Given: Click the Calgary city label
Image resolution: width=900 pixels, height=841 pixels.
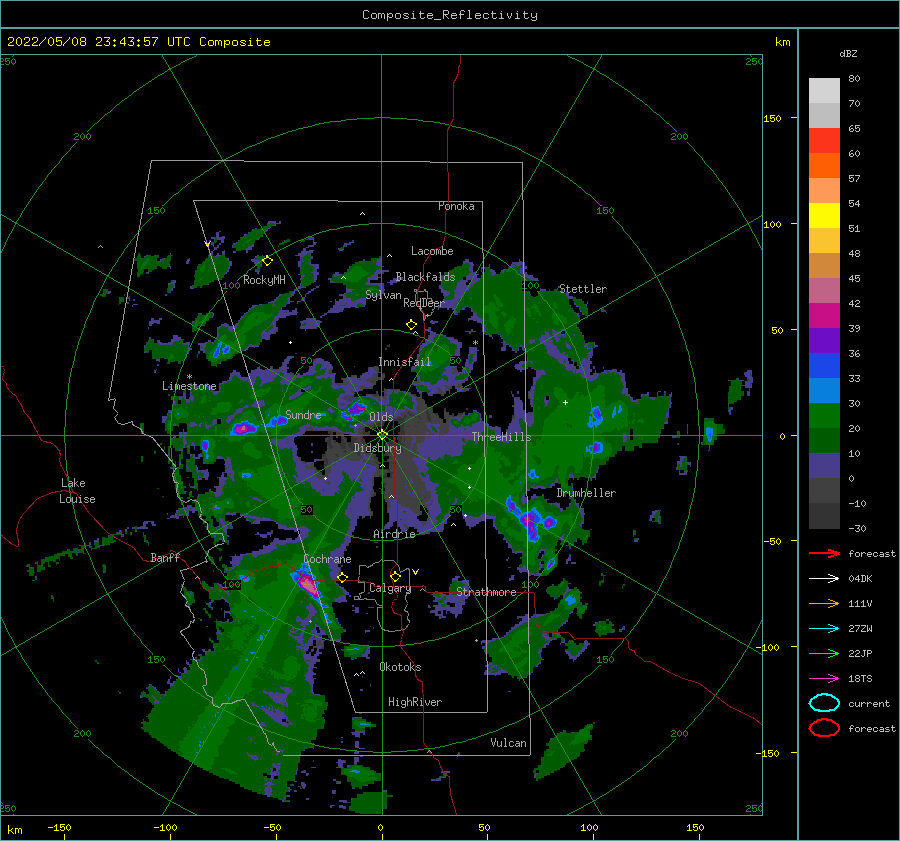Looking at the screenshot, I should (390, 588).
